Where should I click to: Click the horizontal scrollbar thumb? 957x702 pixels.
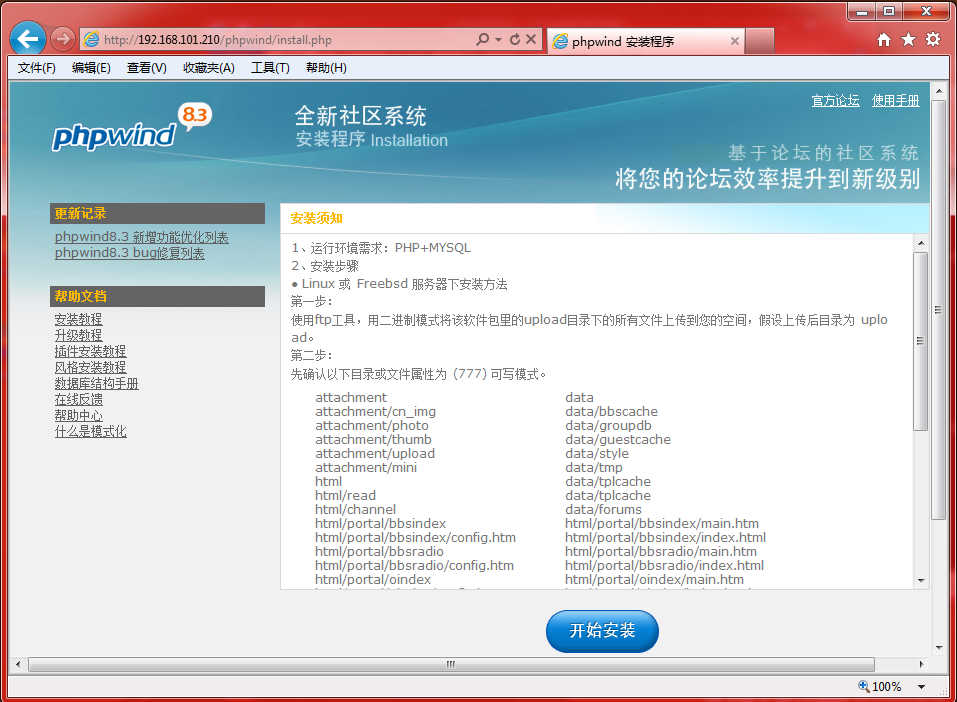click(x=451, y=664)
